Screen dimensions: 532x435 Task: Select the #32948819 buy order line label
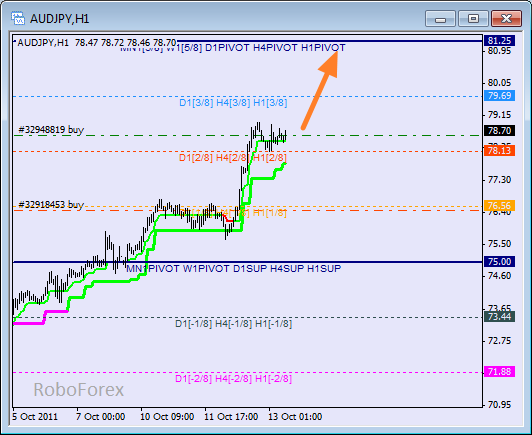click(51, 130)
